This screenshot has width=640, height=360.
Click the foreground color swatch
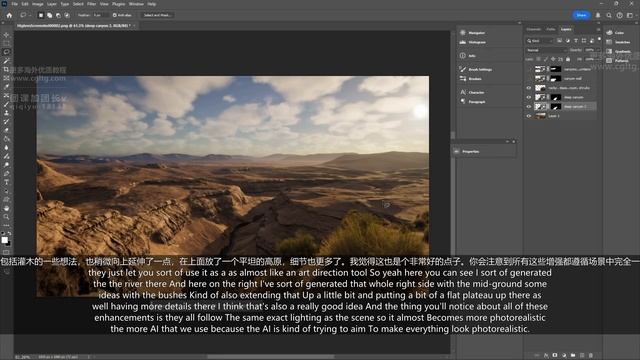(4, 240)
